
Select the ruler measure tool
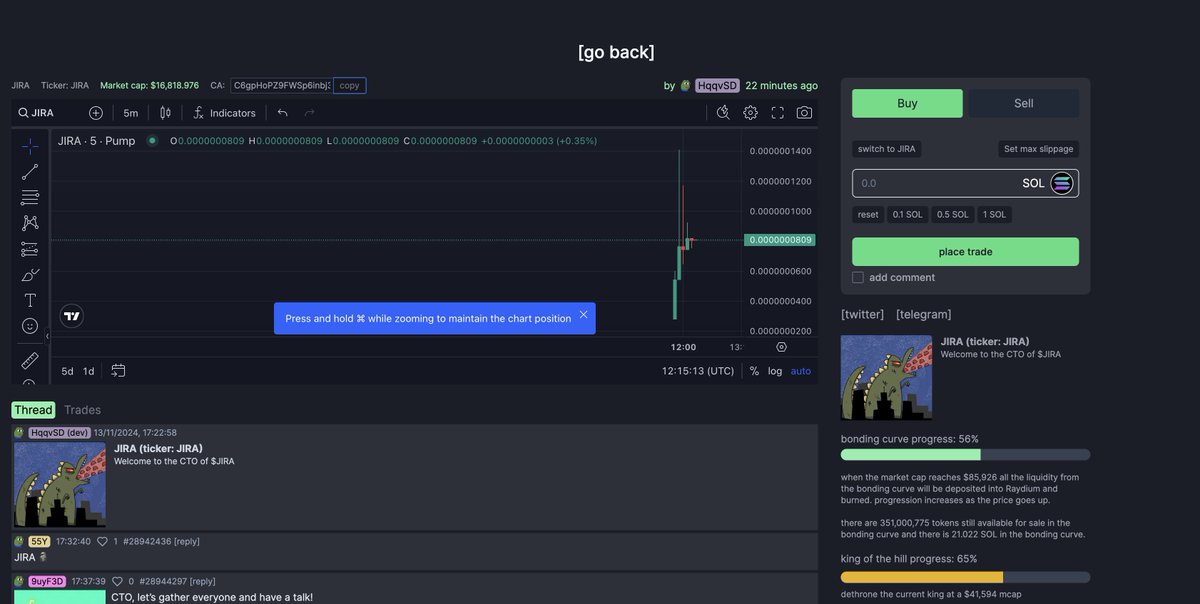coord(30,360)
